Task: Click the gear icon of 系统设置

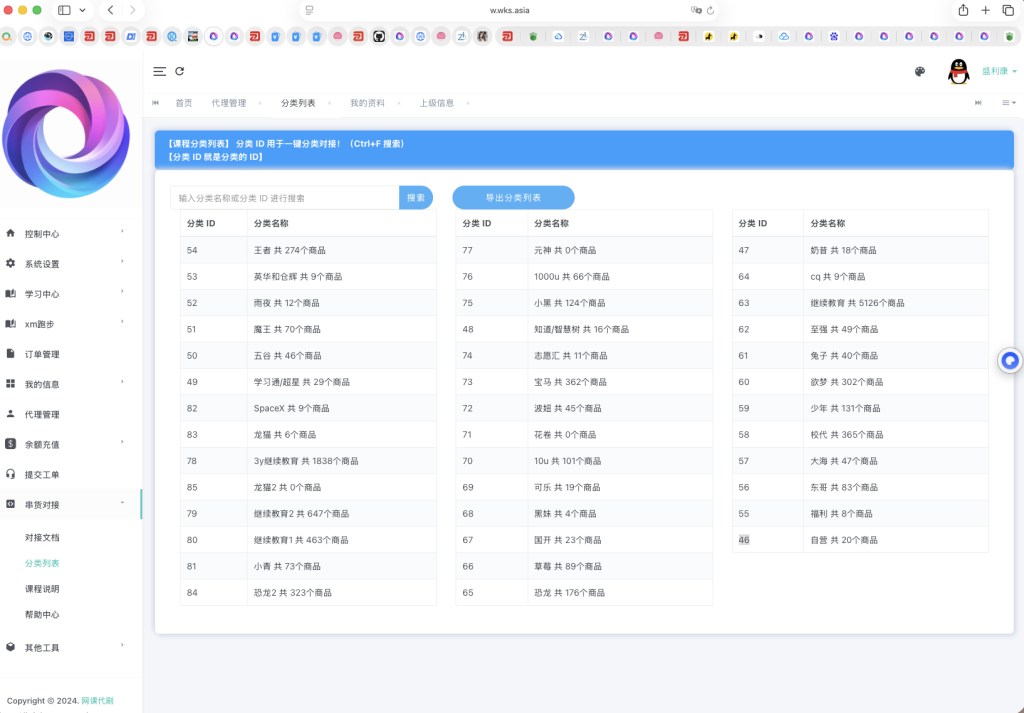Action: pyautogui.click(x=10, y=263)
